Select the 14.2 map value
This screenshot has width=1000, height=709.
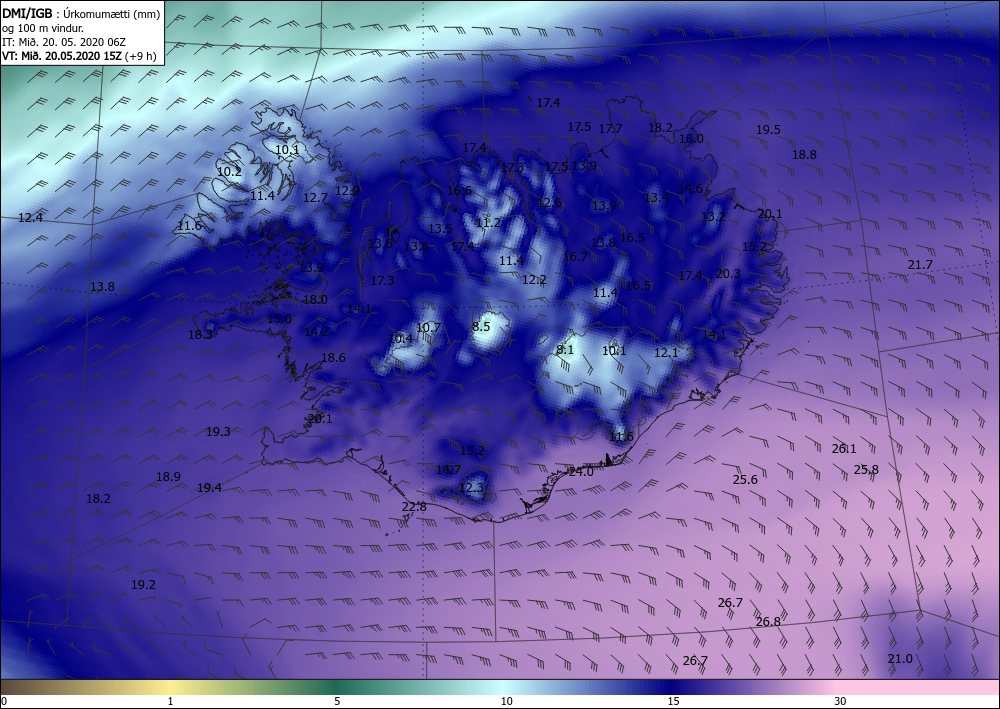(x=316, y=331)
